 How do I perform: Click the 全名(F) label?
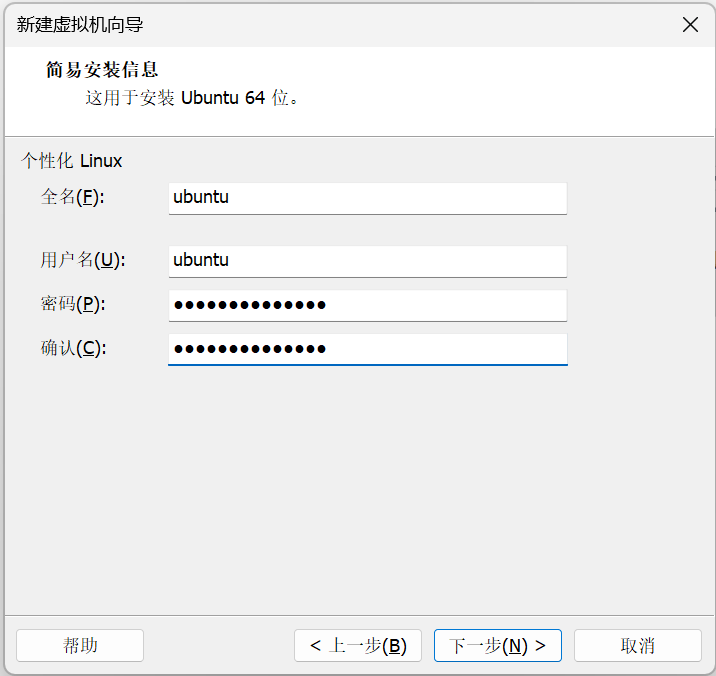(72, 197)
